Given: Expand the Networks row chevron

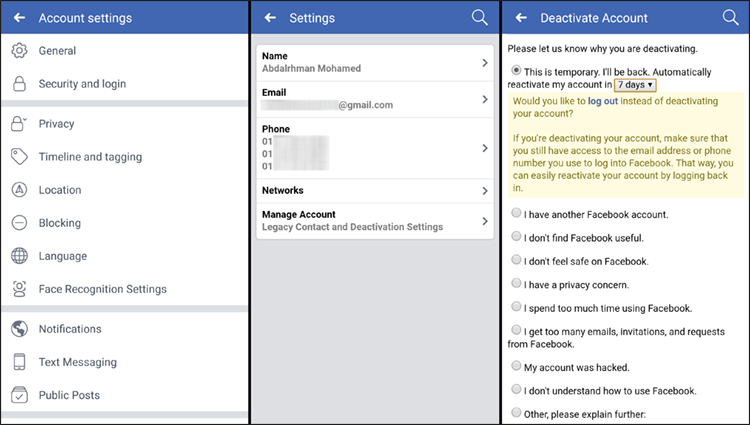Looking at the screenshot, I should pos(485,191).
